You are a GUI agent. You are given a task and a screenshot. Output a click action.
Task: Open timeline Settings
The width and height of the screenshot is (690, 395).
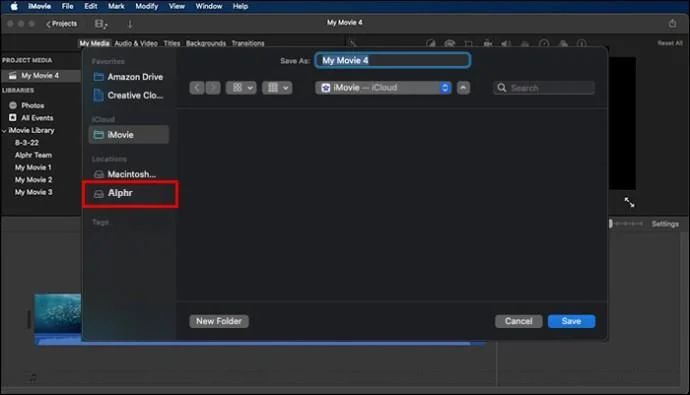(x=665, y=224)
